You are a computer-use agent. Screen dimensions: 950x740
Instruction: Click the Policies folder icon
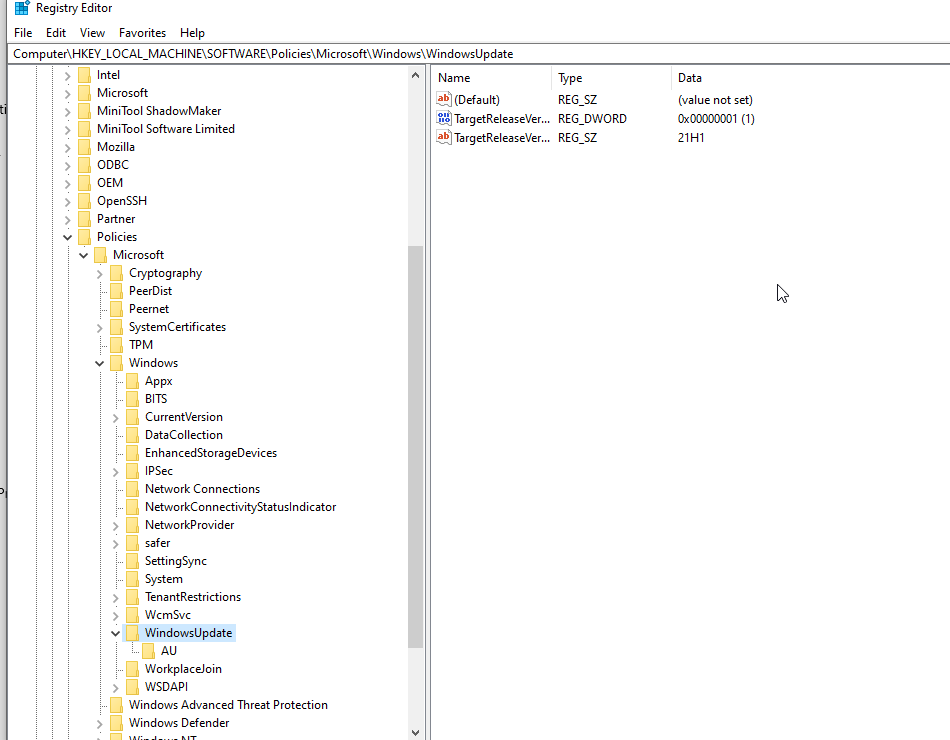[85, 237]
